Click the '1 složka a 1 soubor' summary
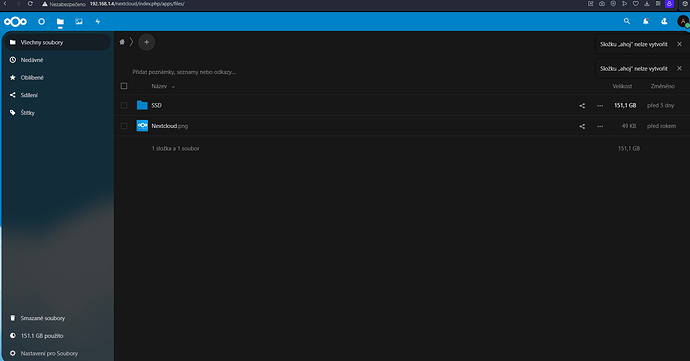 pos(175,149)
